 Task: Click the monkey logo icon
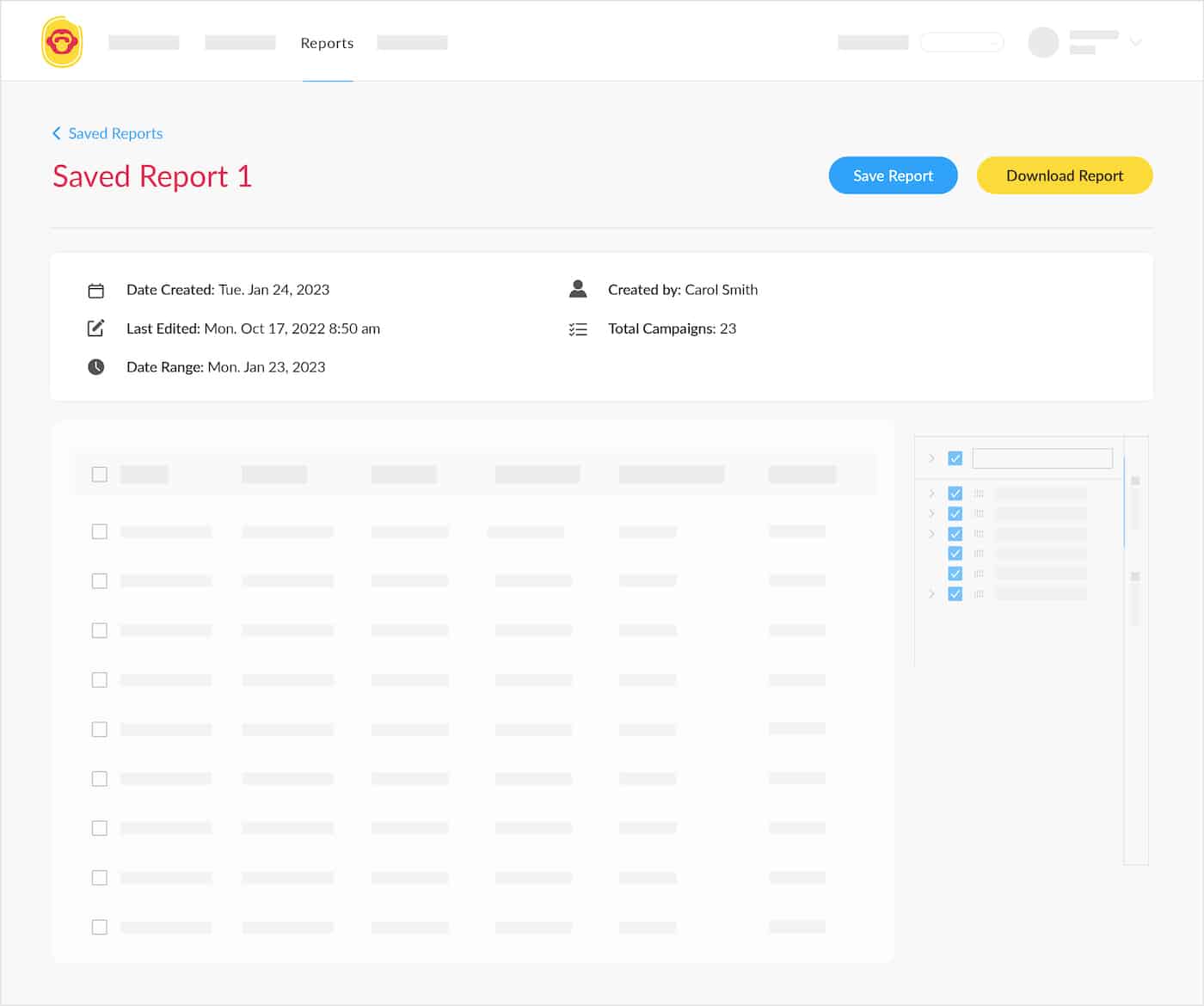tap(61, 40)
